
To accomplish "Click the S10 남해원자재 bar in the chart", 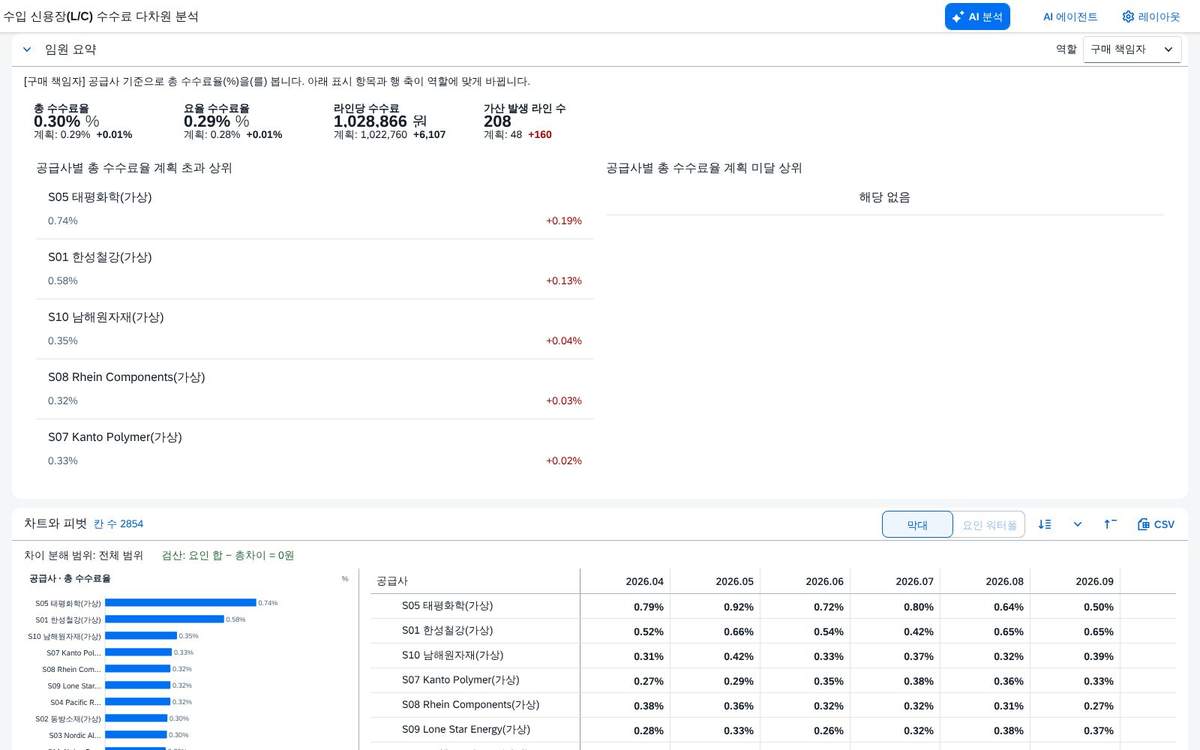I will (x=141, y=636).
